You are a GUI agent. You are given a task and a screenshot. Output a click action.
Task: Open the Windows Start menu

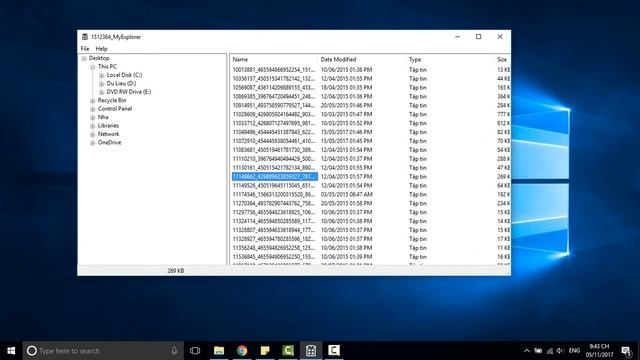tap(11, 351)
